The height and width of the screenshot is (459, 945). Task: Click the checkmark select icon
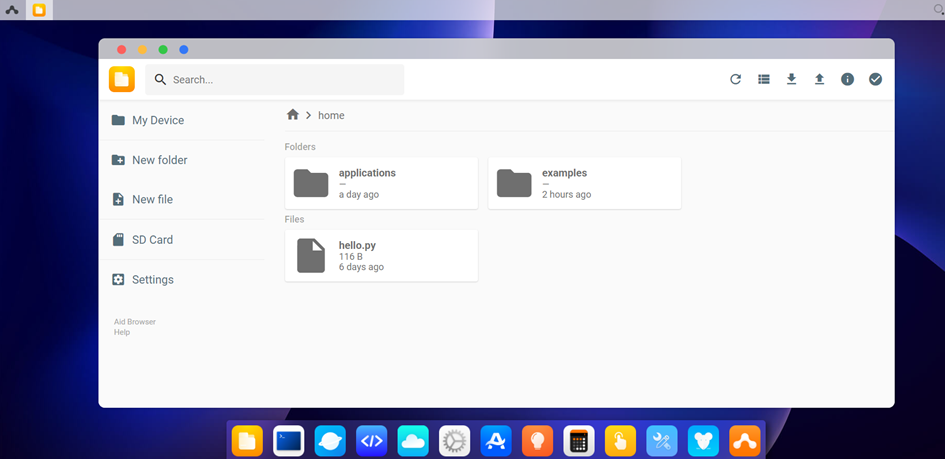coord(875,79)
